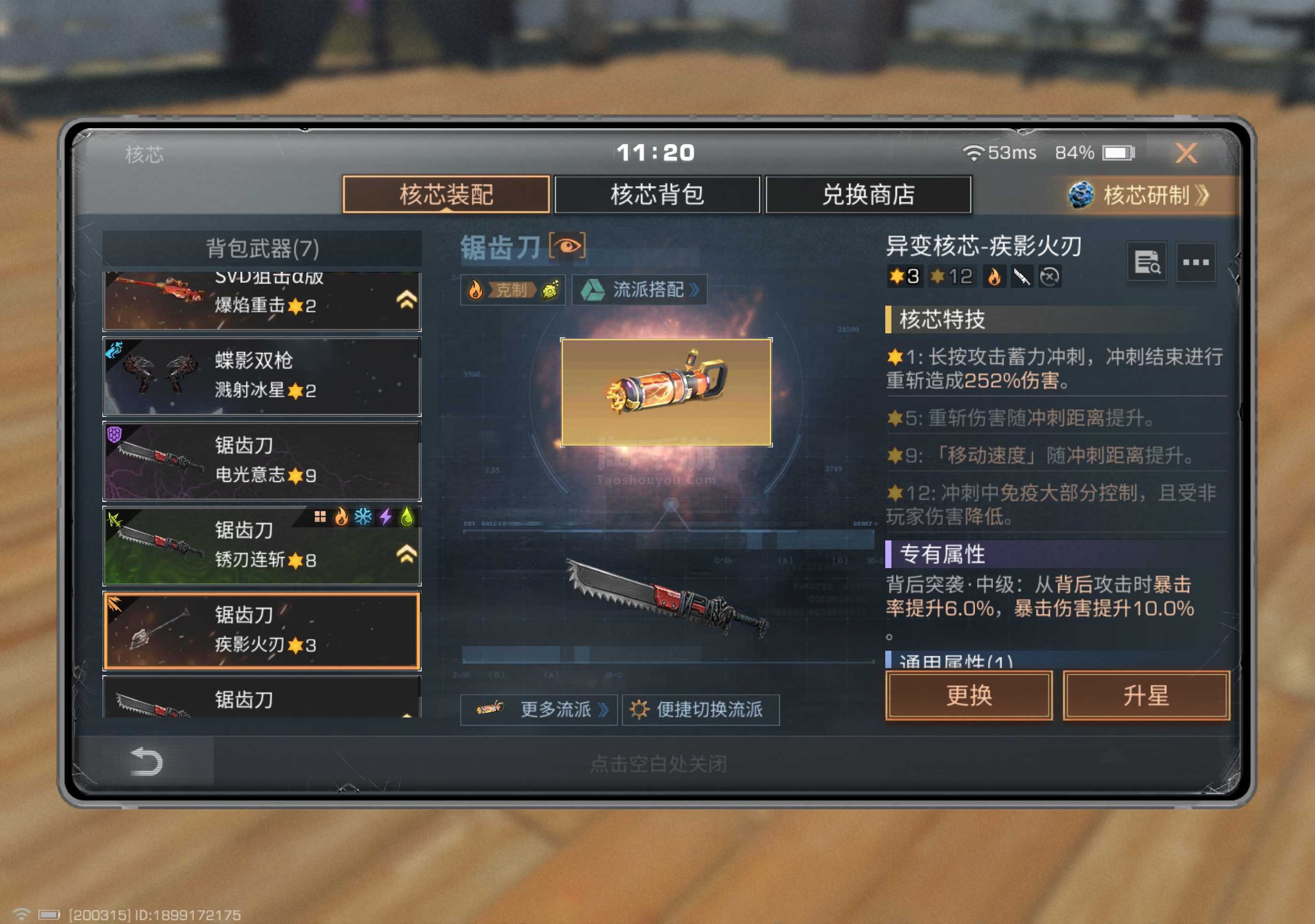Expand the 锈刃连斩 weapon entry chevron

(x=406, y=554)
